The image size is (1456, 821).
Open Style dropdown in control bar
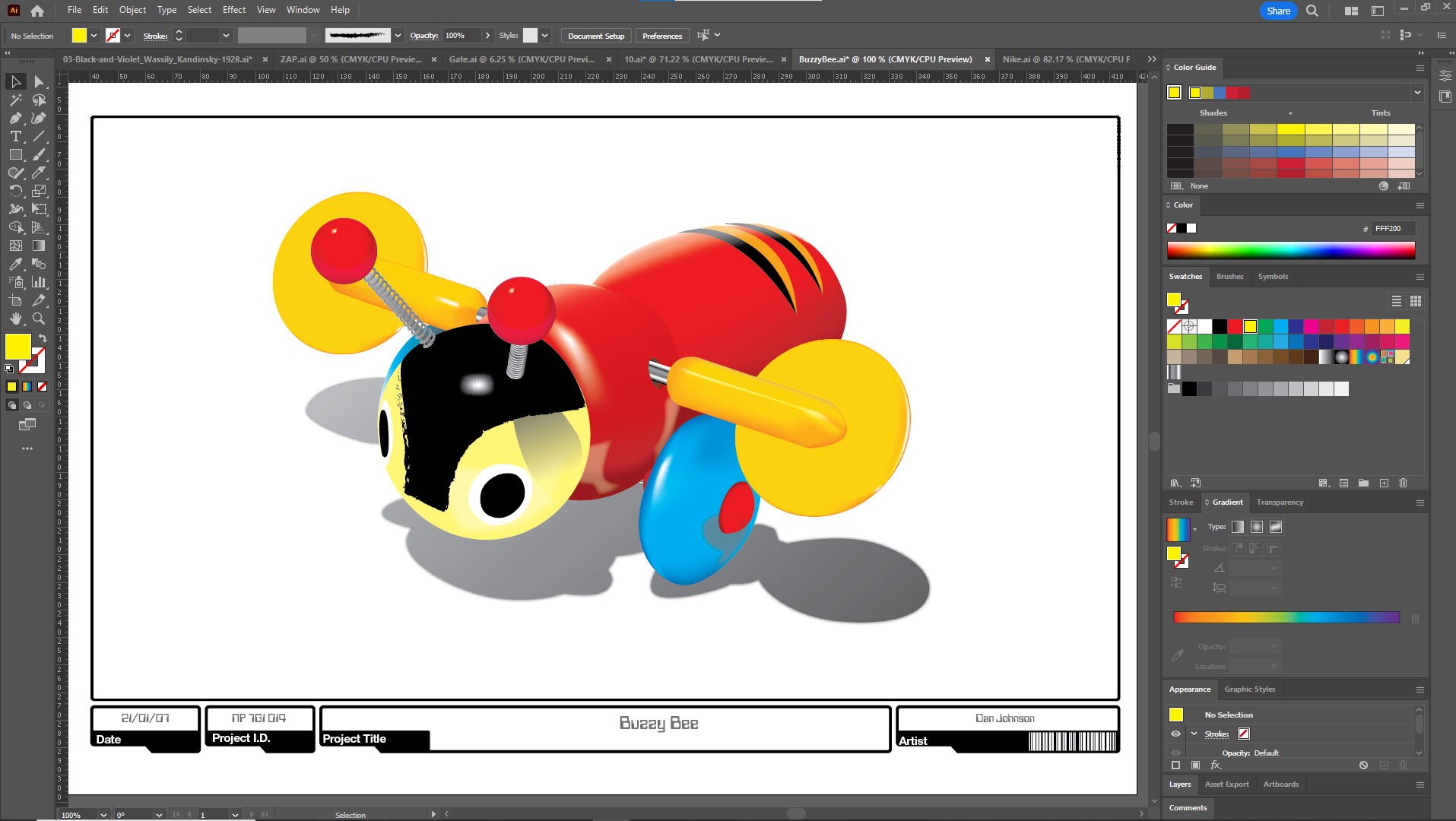pyautogui.click(x=544, y=36)
